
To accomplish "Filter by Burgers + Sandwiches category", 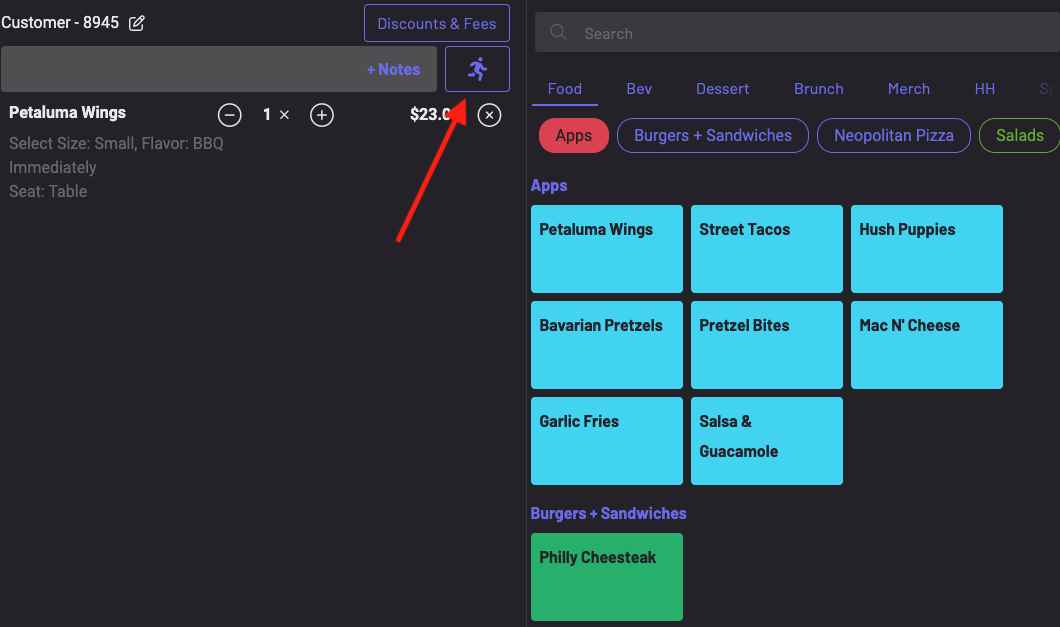I will tap(713, 136).
